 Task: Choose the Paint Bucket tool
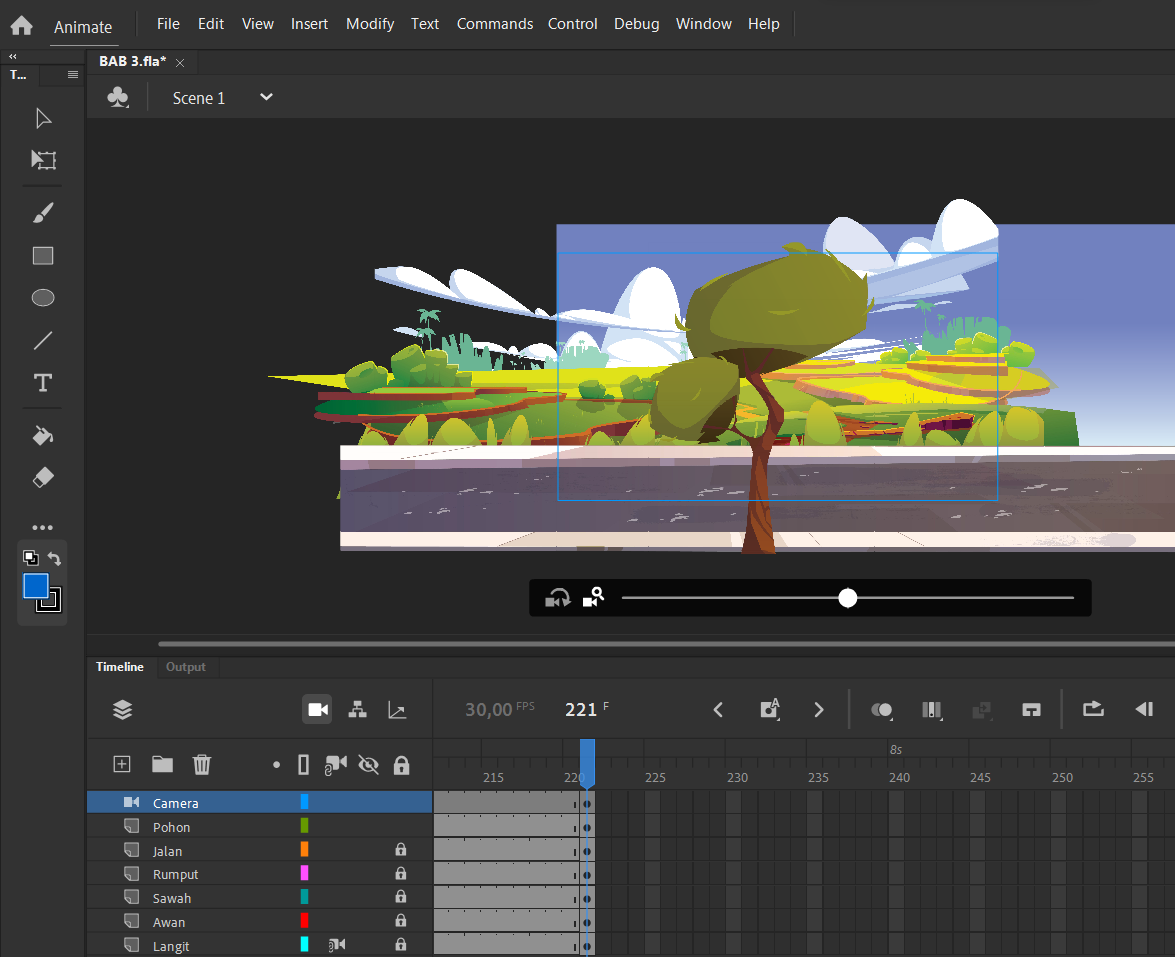click(43, 435)
